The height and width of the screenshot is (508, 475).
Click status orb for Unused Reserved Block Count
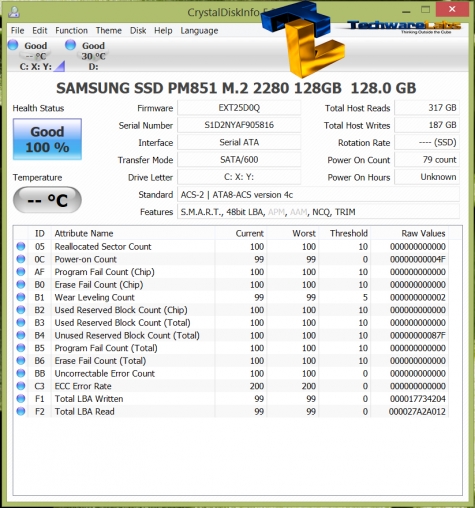coord(21,335)
